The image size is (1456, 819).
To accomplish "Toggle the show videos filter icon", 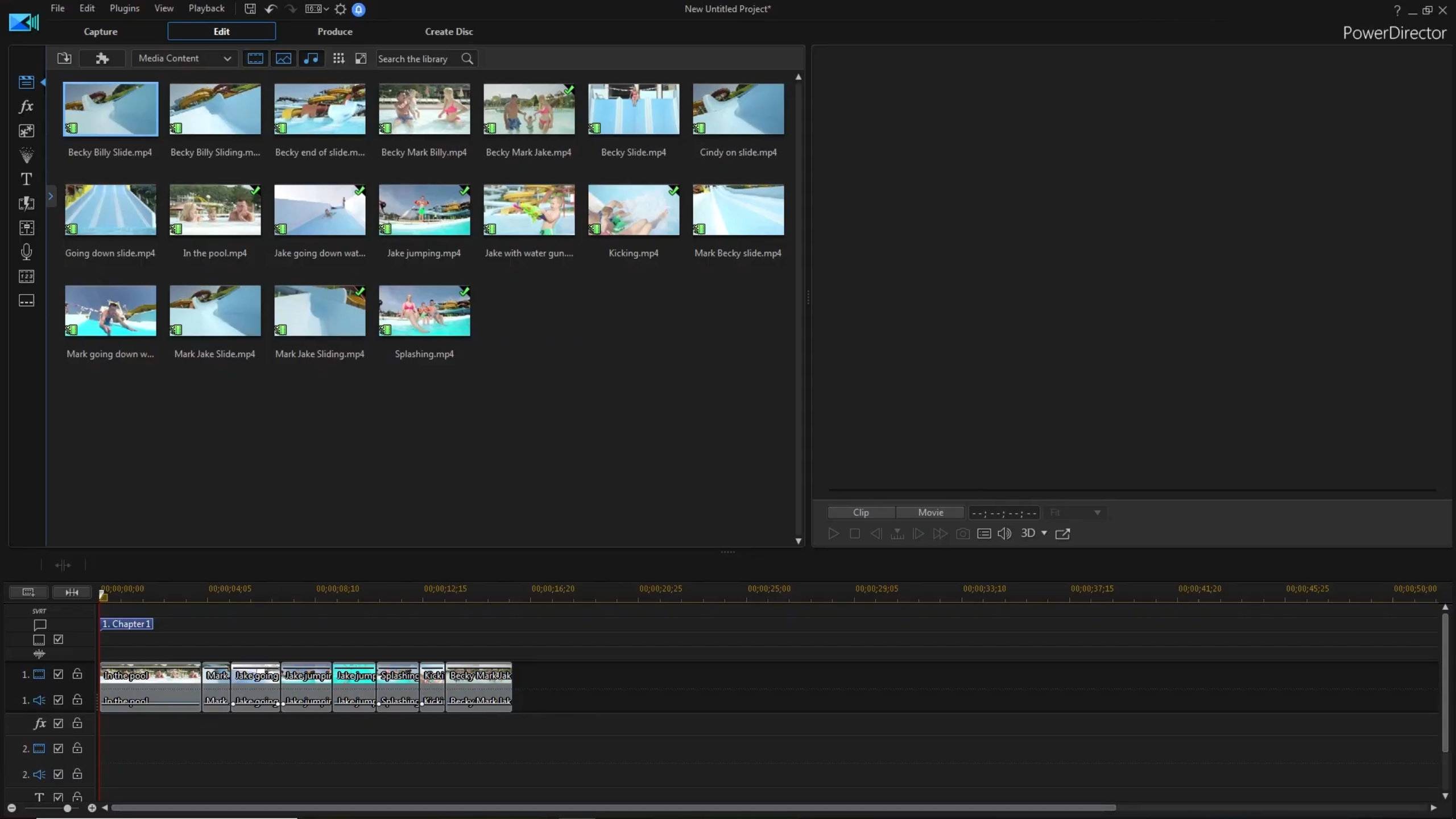I will [255, 58].
